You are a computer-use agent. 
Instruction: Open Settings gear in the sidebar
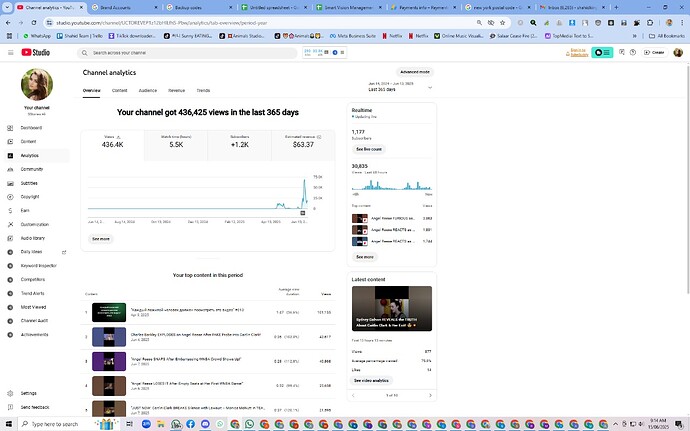coord(11,393)
